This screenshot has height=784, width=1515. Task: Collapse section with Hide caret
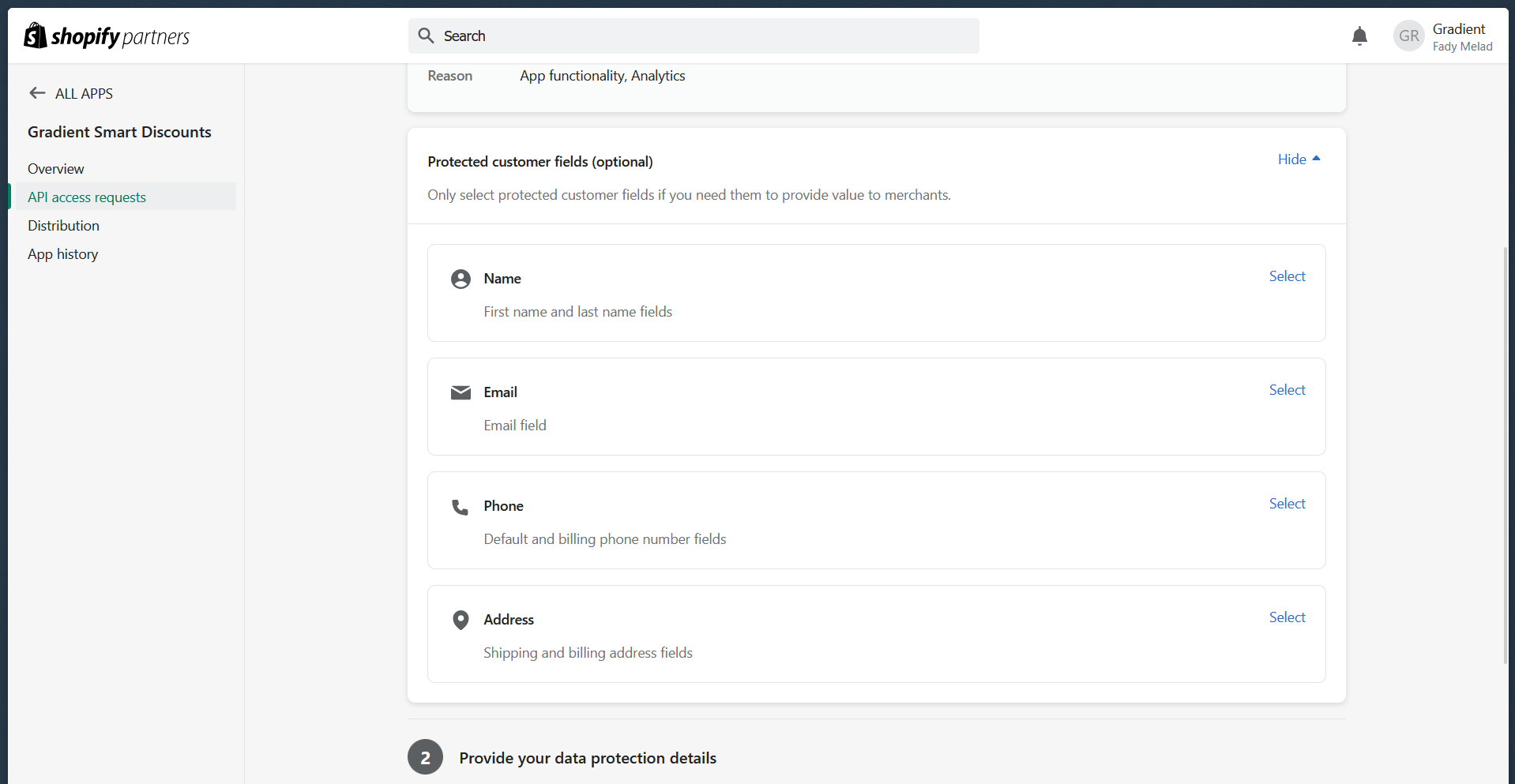[x=1299, y=159]
